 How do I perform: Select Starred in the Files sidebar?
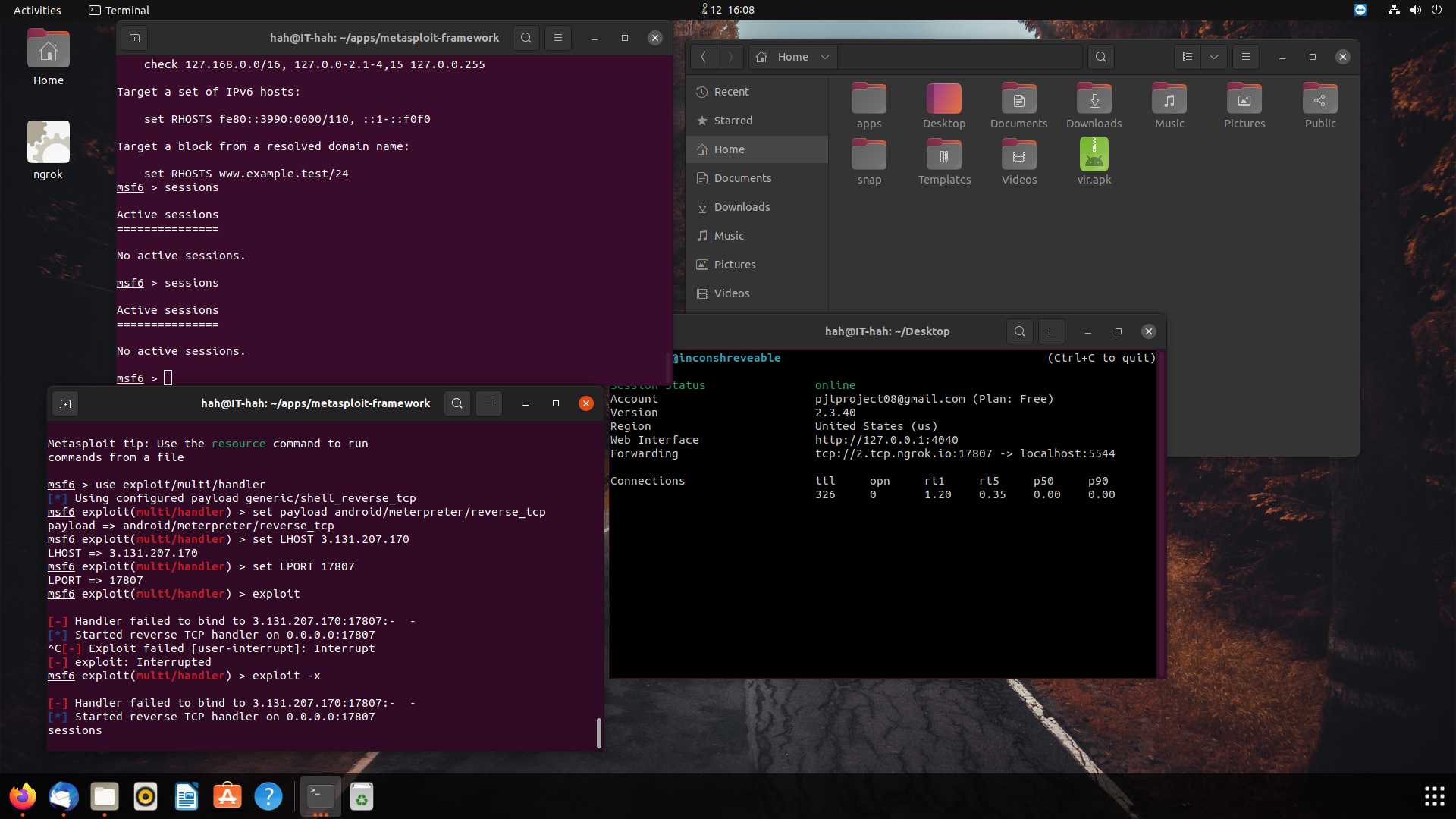pos(733,120)
